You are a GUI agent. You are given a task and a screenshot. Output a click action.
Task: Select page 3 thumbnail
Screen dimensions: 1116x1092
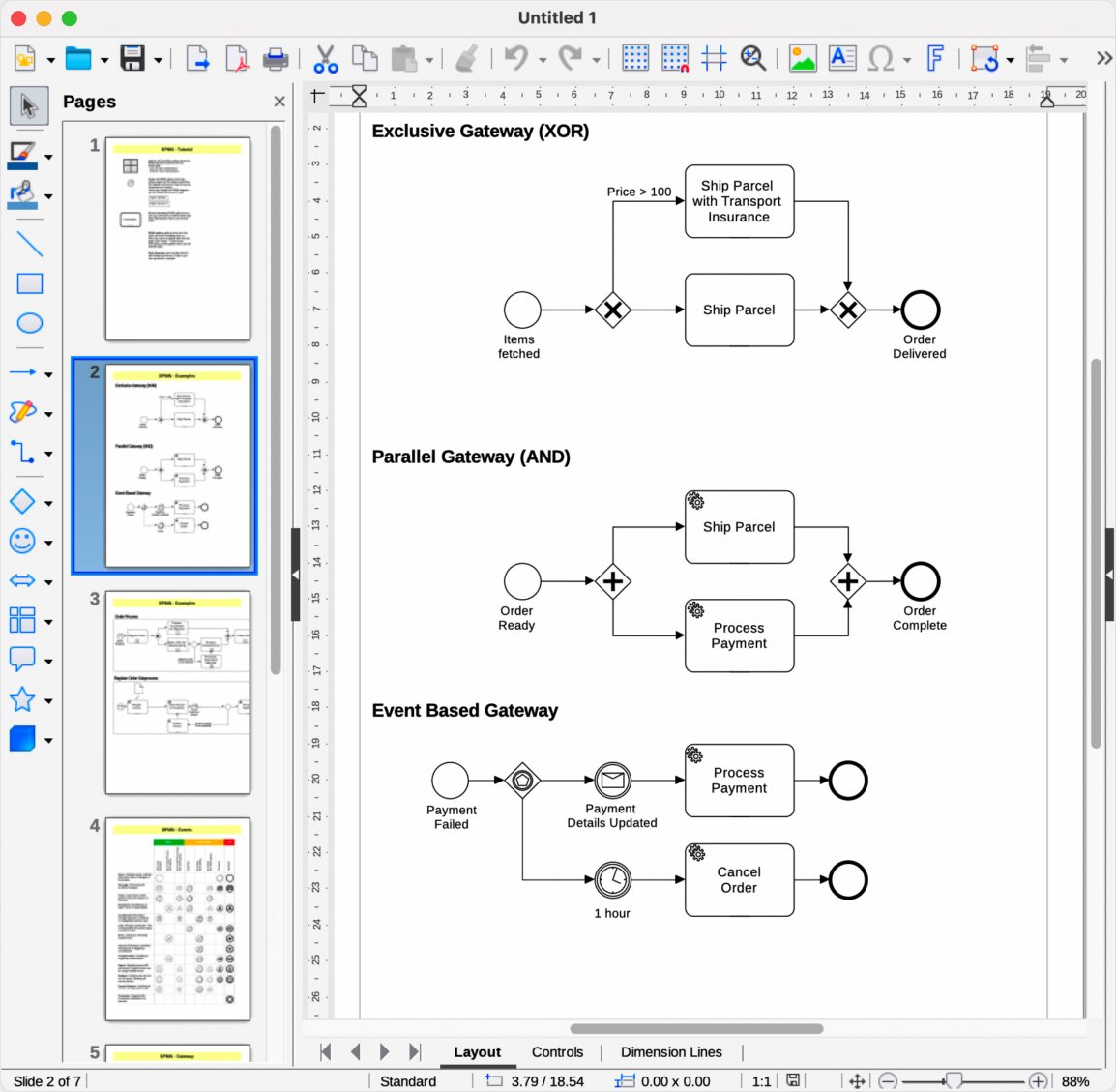(177, 692)
